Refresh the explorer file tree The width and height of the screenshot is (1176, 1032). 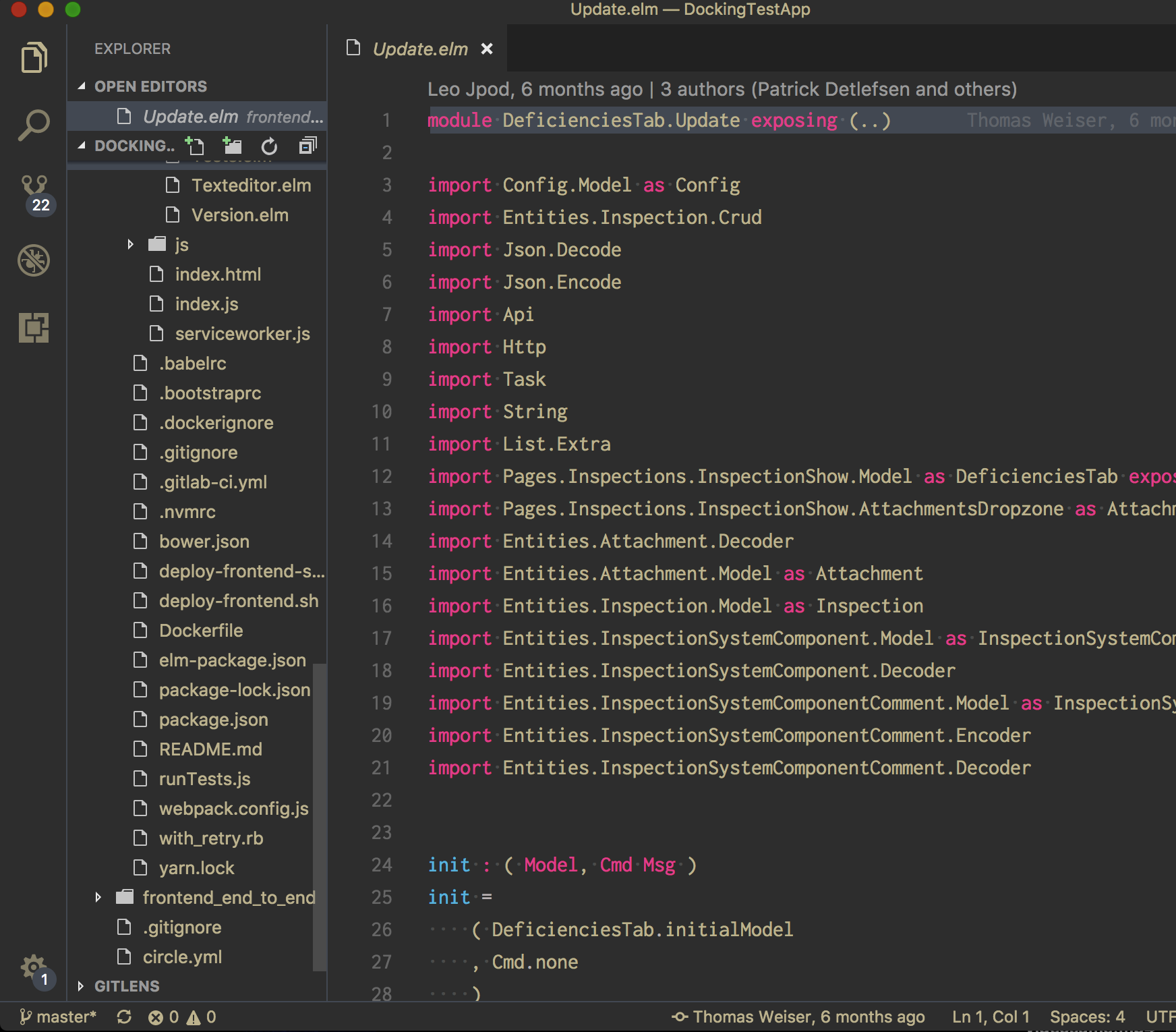pyautogui.click(x=269, y=146)
